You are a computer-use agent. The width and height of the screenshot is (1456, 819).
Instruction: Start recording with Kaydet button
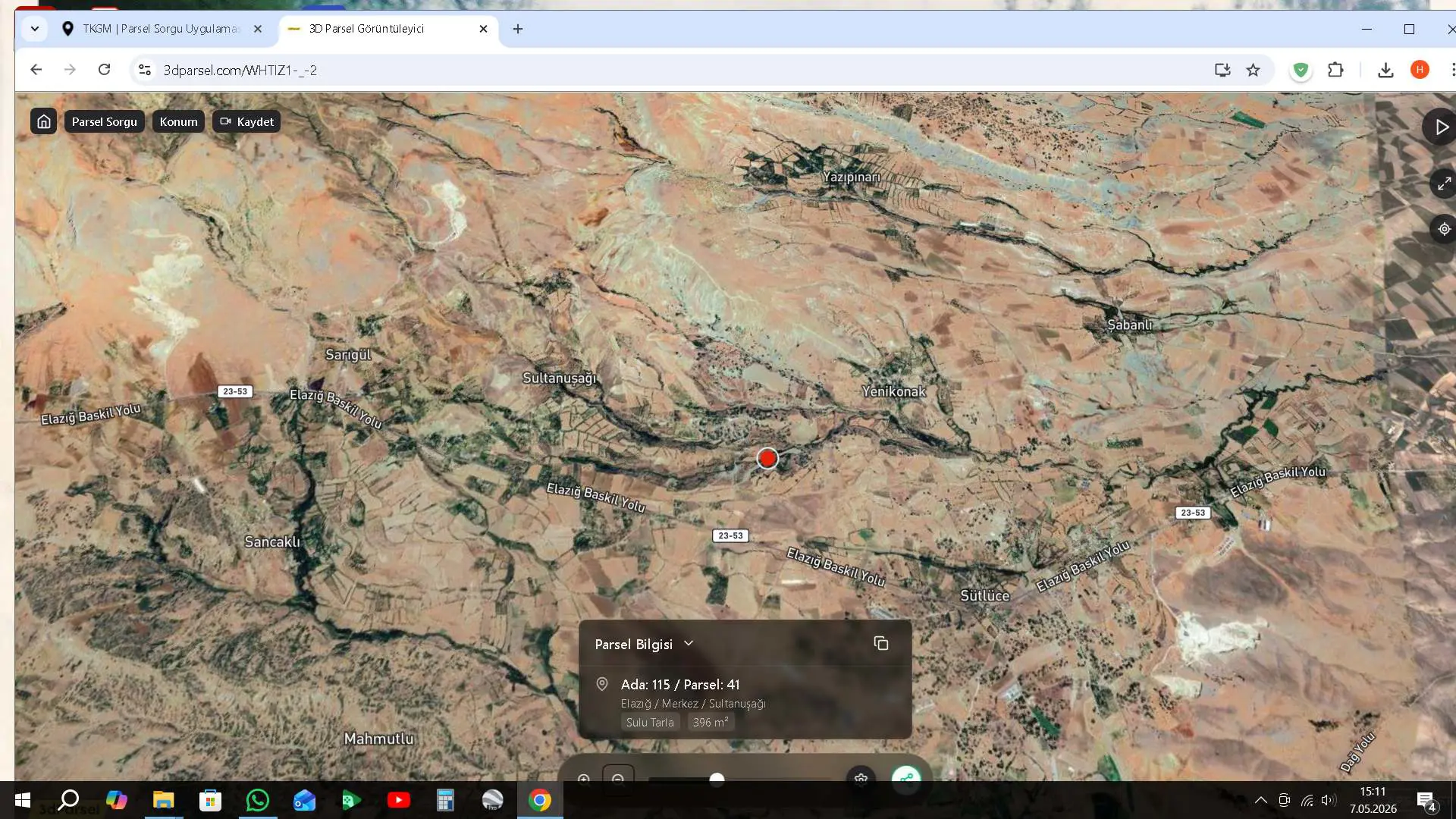pyautogui.click(x=246, y=121)
